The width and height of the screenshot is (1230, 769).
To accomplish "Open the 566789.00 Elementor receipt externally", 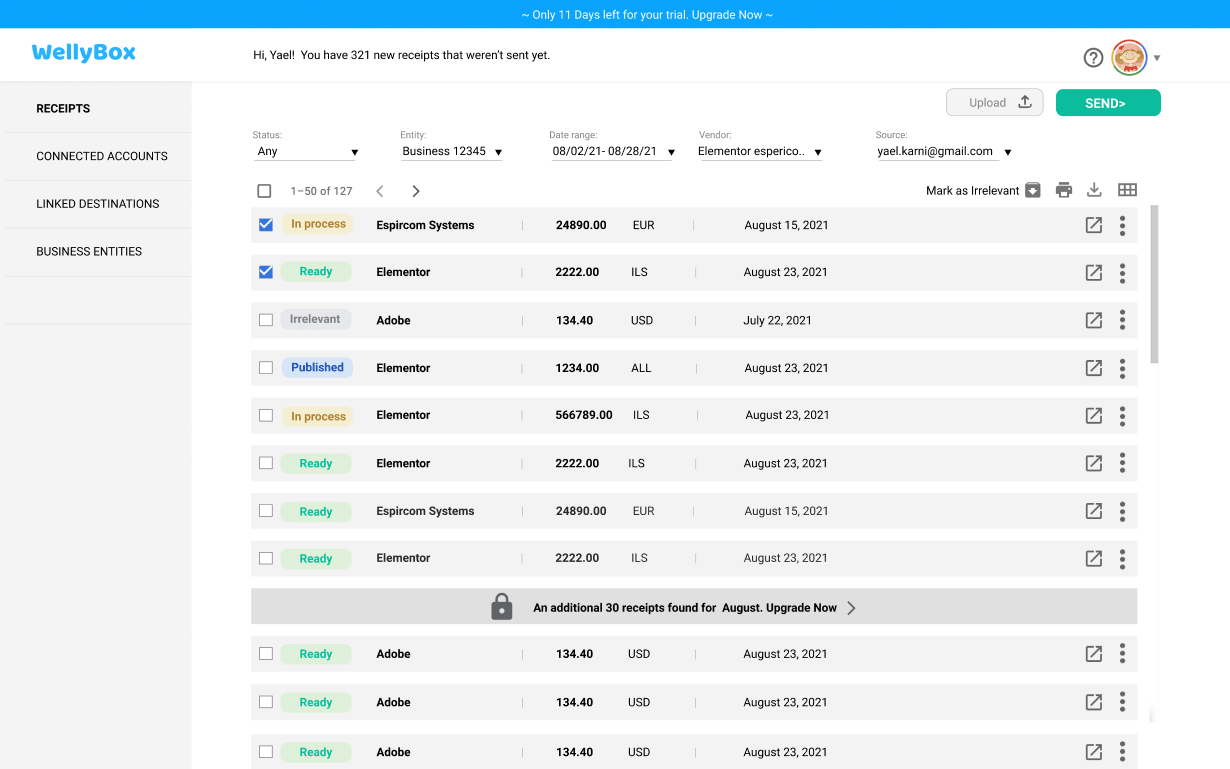I will point(1094,415).
